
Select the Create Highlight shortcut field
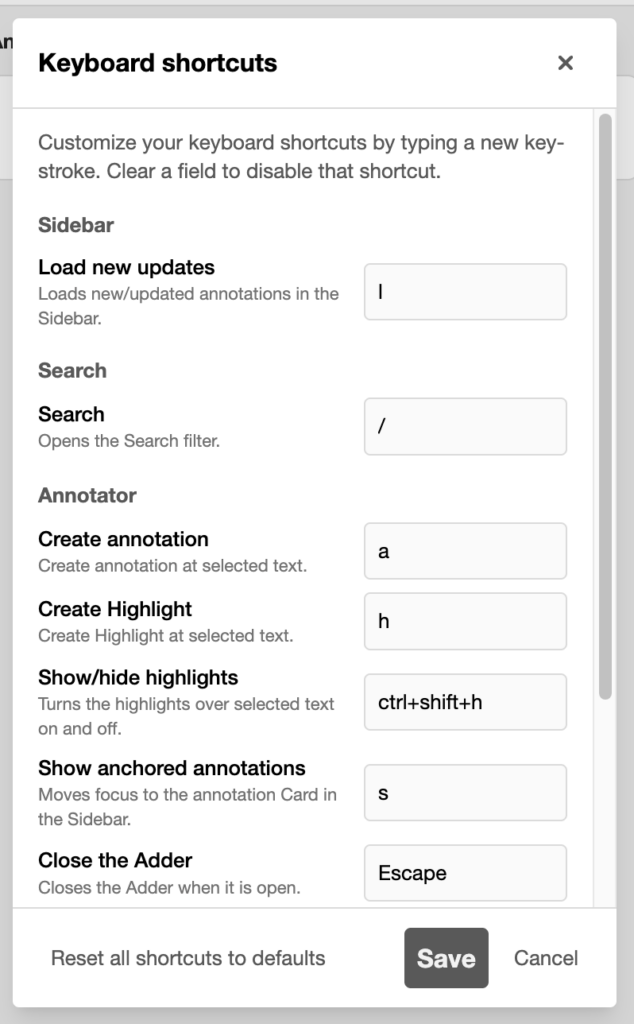(x=465, y=621)
